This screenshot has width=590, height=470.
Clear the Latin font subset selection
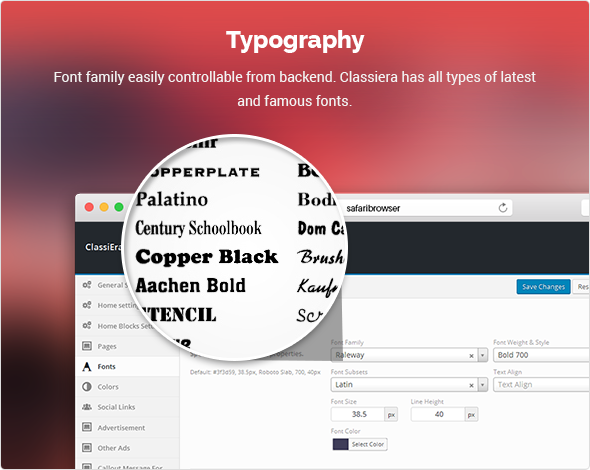pyautogui.click(x=471, y=385)
